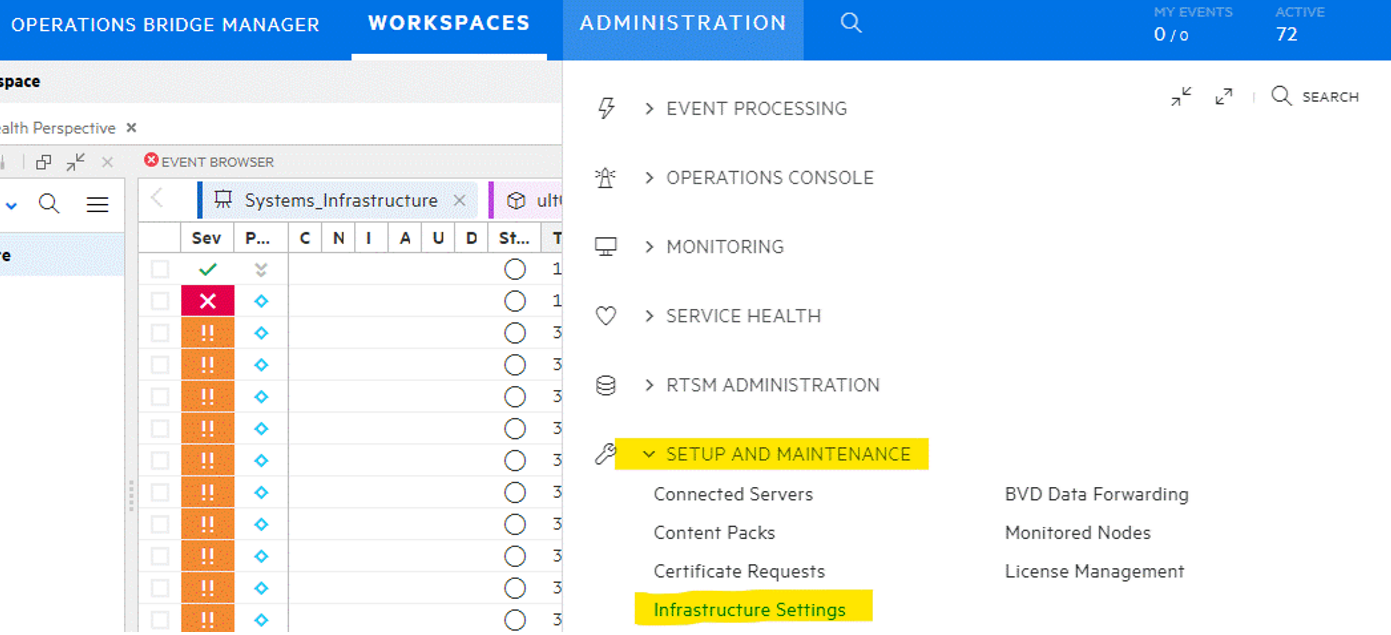Click the SEARCH icon in administration menu
The image size is (1391, 635).
tap(1282, 96)
